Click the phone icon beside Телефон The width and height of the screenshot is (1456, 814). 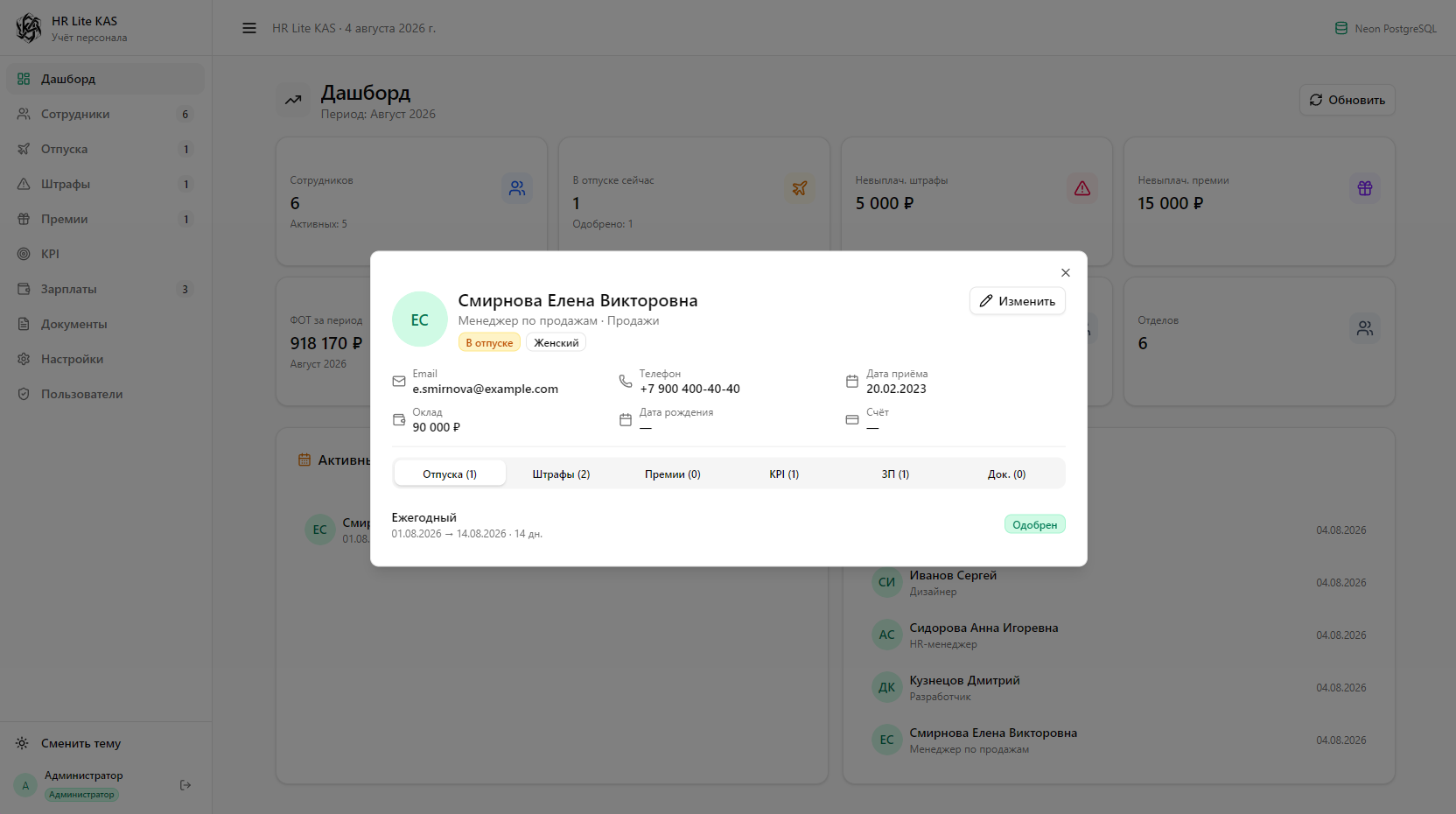click(x=626, y=382)
